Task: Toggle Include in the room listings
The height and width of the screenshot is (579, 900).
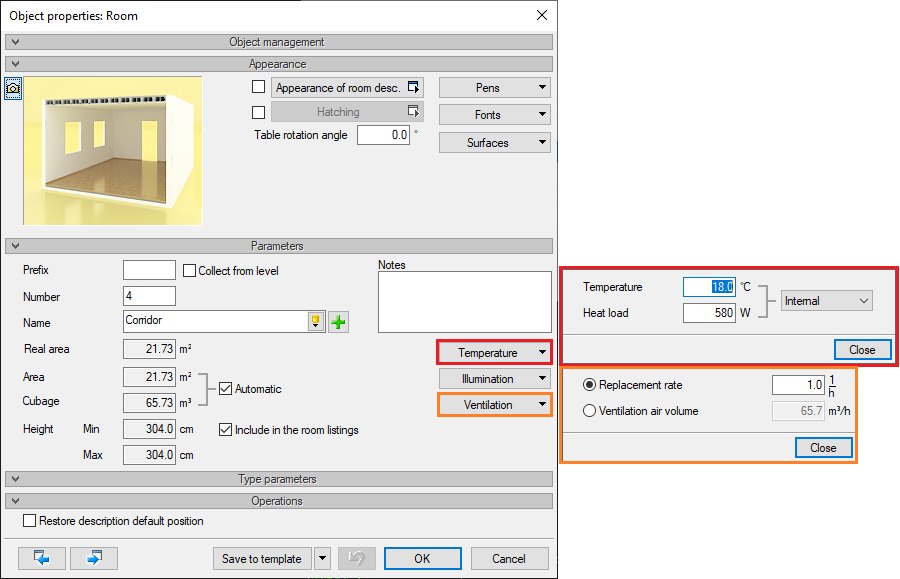Action: coord(226,429)
